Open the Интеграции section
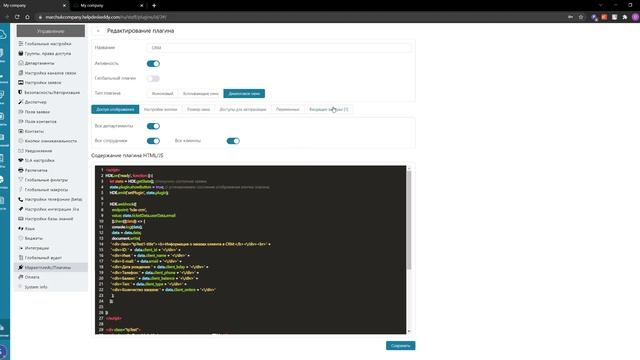The image size is (640, 360). tap(37, 248)
